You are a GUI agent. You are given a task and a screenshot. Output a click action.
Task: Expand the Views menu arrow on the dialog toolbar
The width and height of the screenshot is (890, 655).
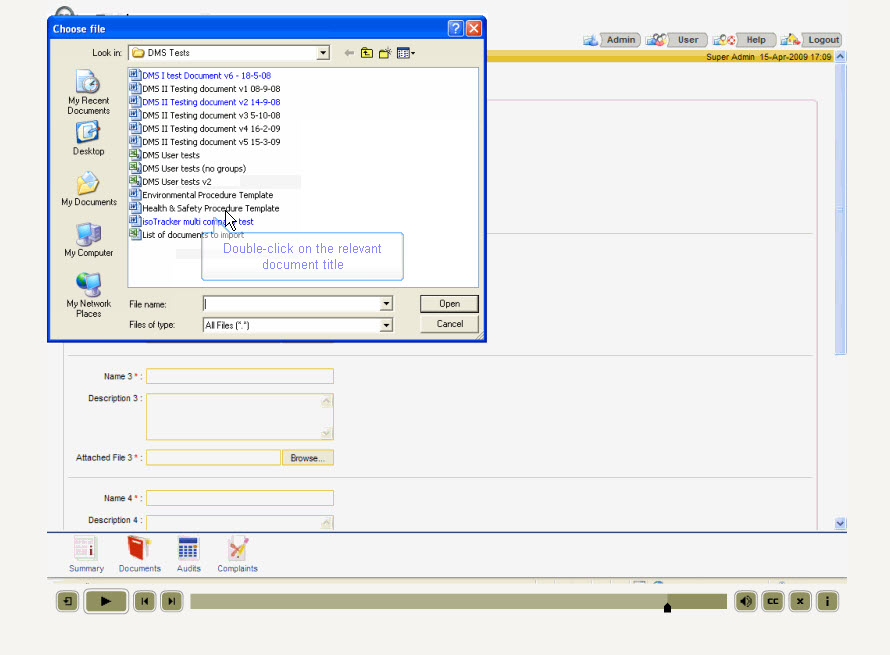pos(413,53)
